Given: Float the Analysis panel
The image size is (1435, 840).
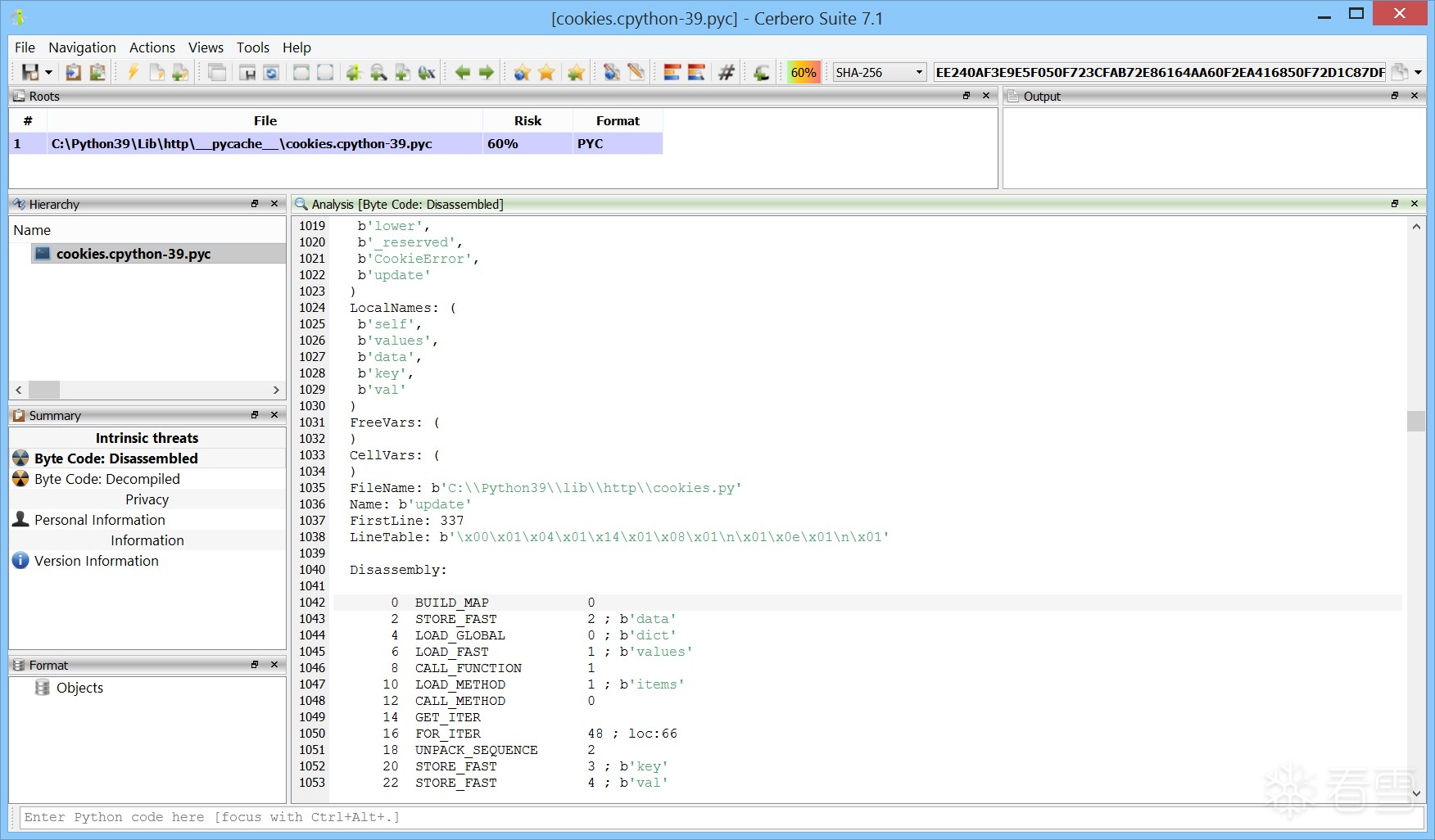Looking at the screenshot, I should (1395, 204).
